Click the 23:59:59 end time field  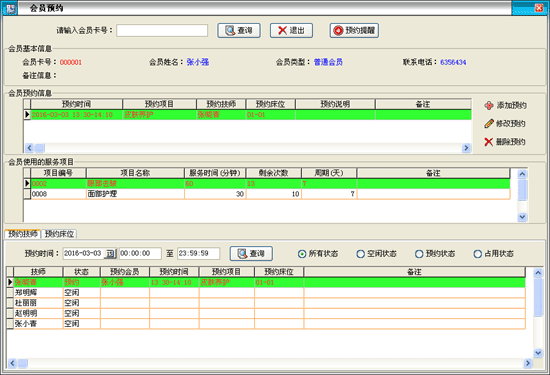click(x=199, y=254)
